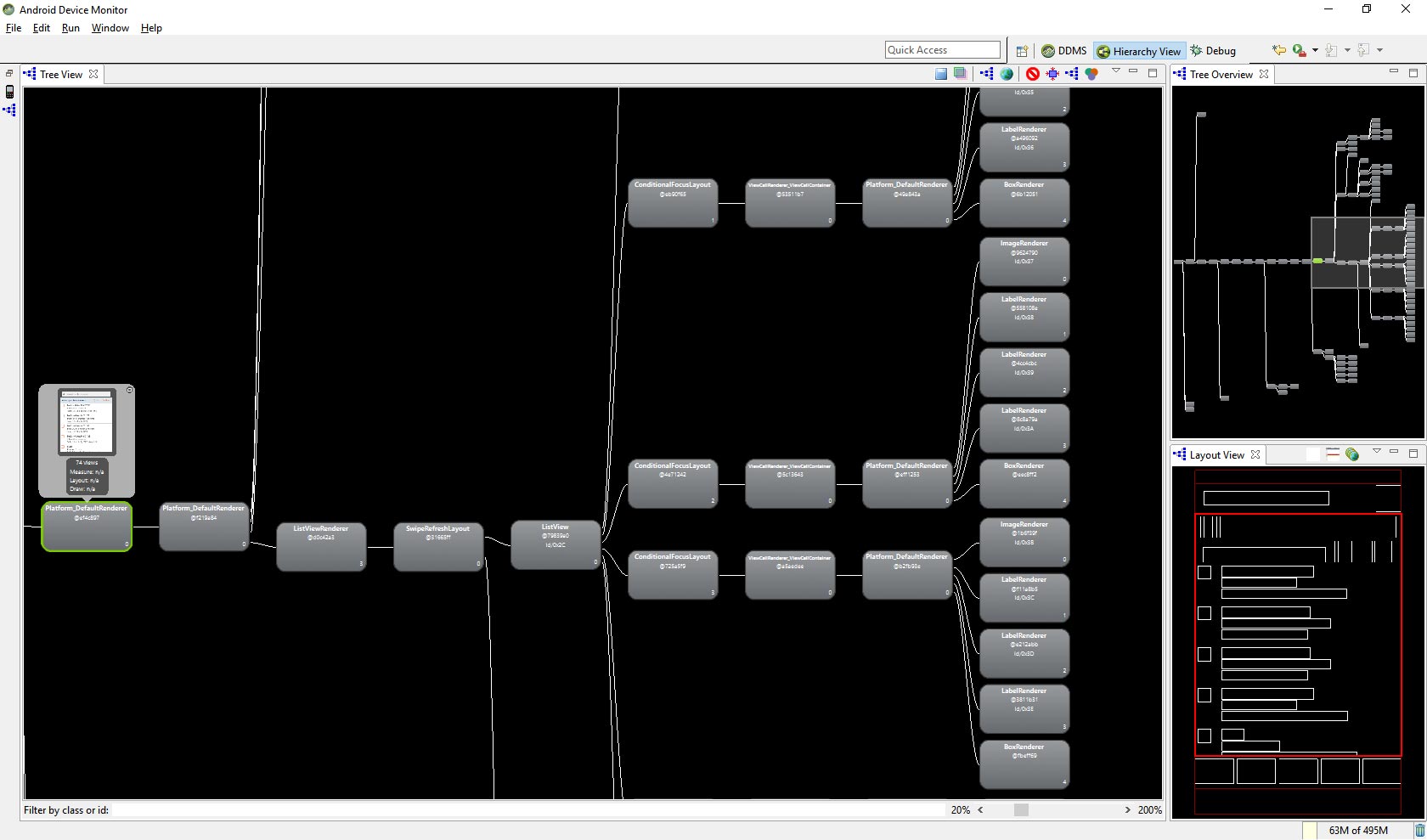Switch to the DDMS perspective

click(x=1064, y=51)
